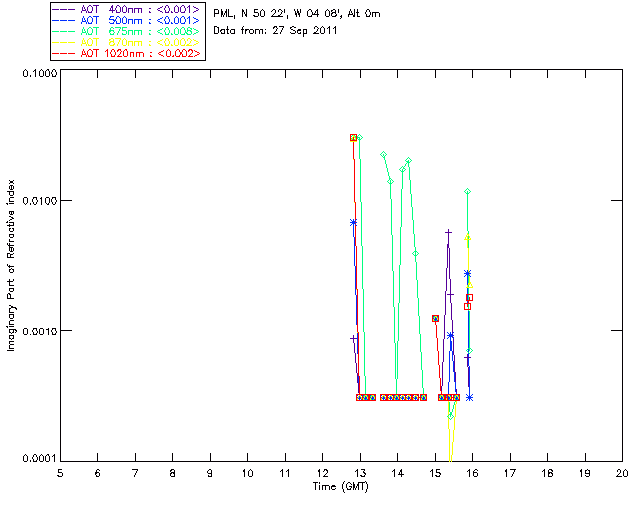Click the 'Imaginary Part of Refractive index' axis label
640x512 pixels.
pyautogui.click(x=11, y=265)
